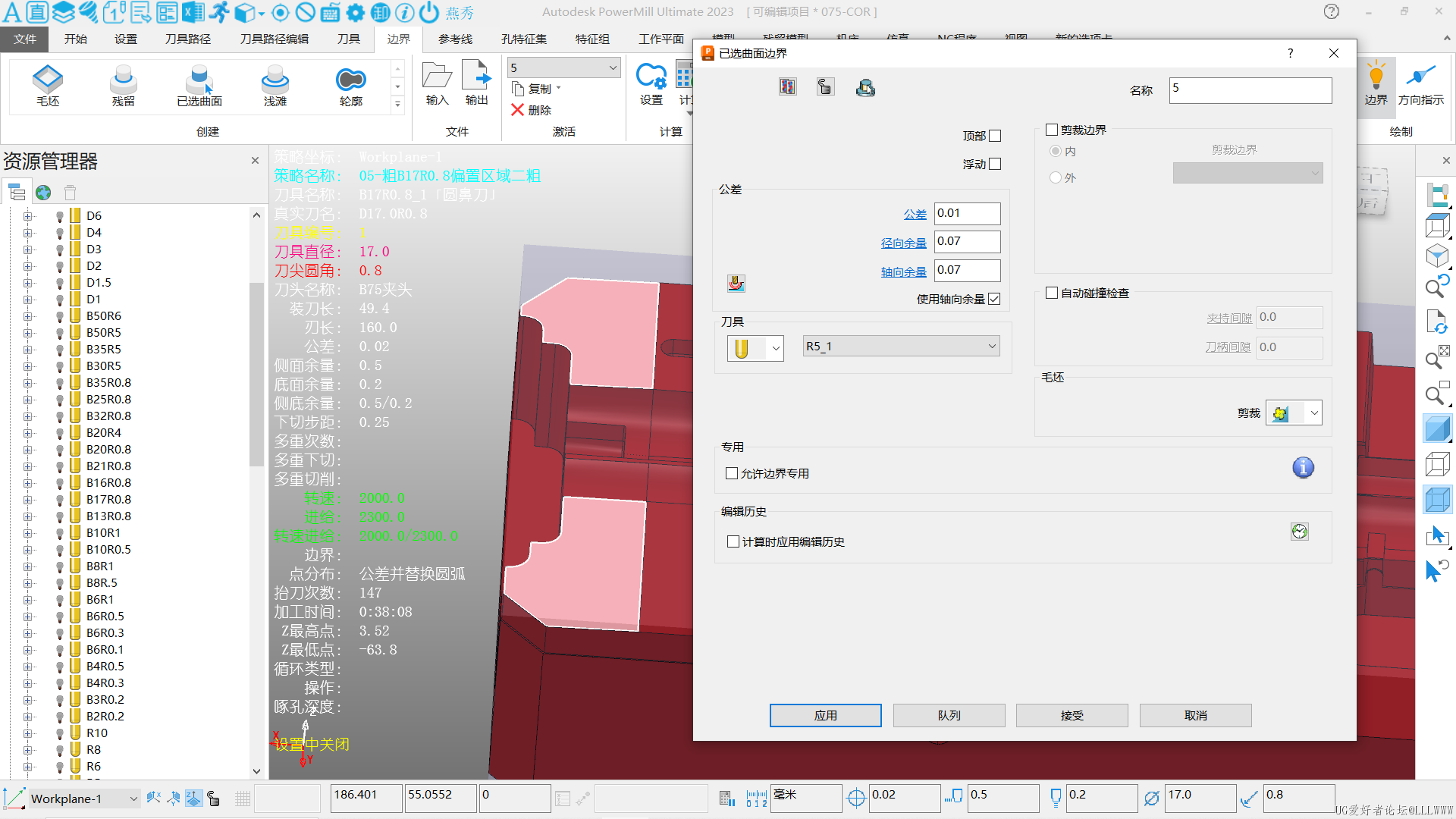1456x819 pixels.
Task: Check 允许边界专用 option
Action: tap(732, 473)
